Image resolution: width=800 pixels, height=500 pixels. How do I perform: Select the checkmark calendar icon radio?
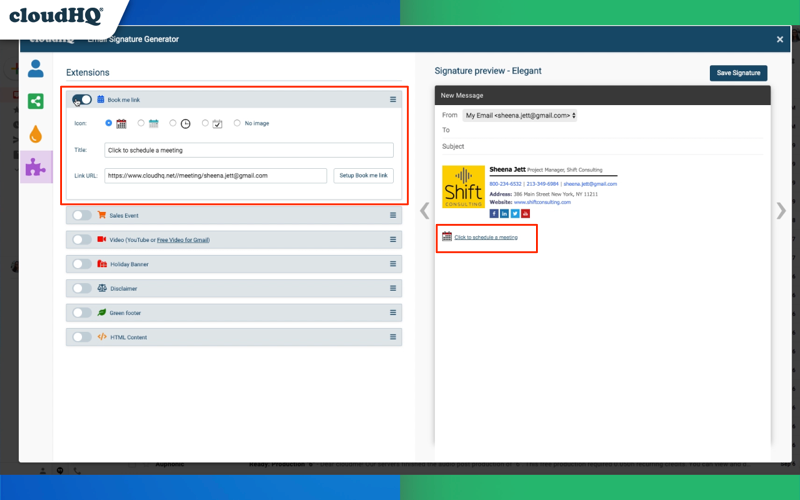[x=205, y=123]
